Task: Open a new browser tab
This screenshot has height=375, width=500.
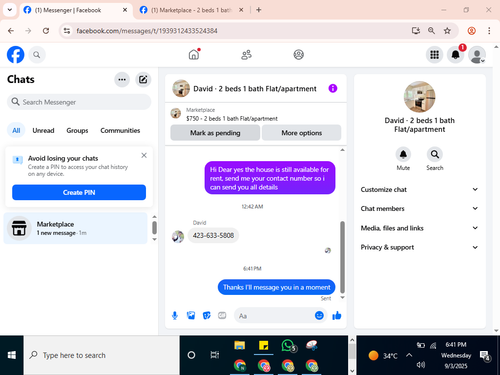Action: pyautogui.click(x=259, y=10)
